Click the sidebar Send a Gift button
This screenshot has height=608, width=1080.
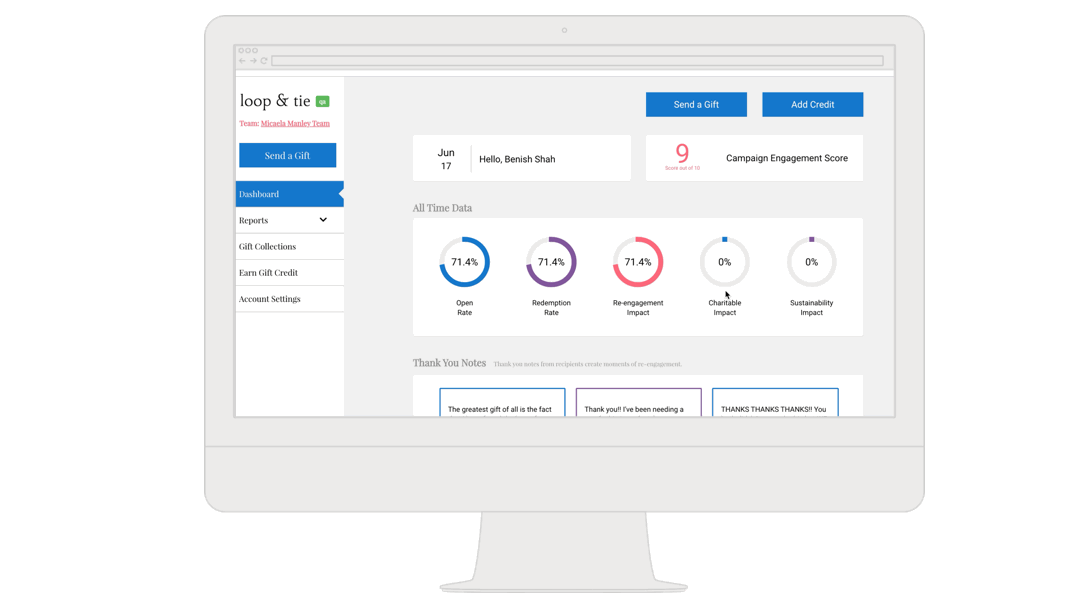tap(287, 156)
